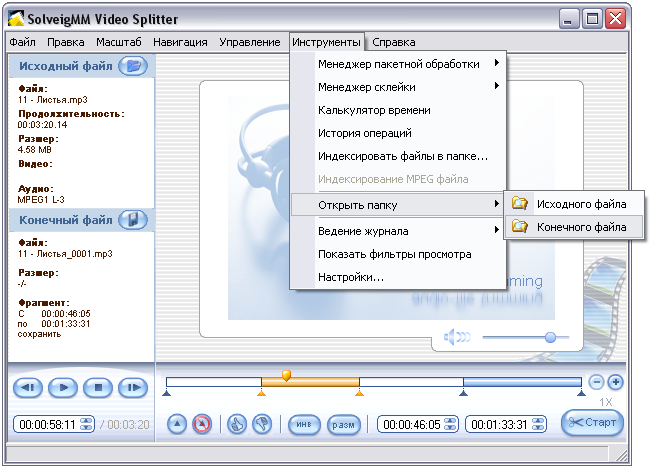This screenshot has height=466, width=652.
Task: Open История операций
Action: point(398,133)
